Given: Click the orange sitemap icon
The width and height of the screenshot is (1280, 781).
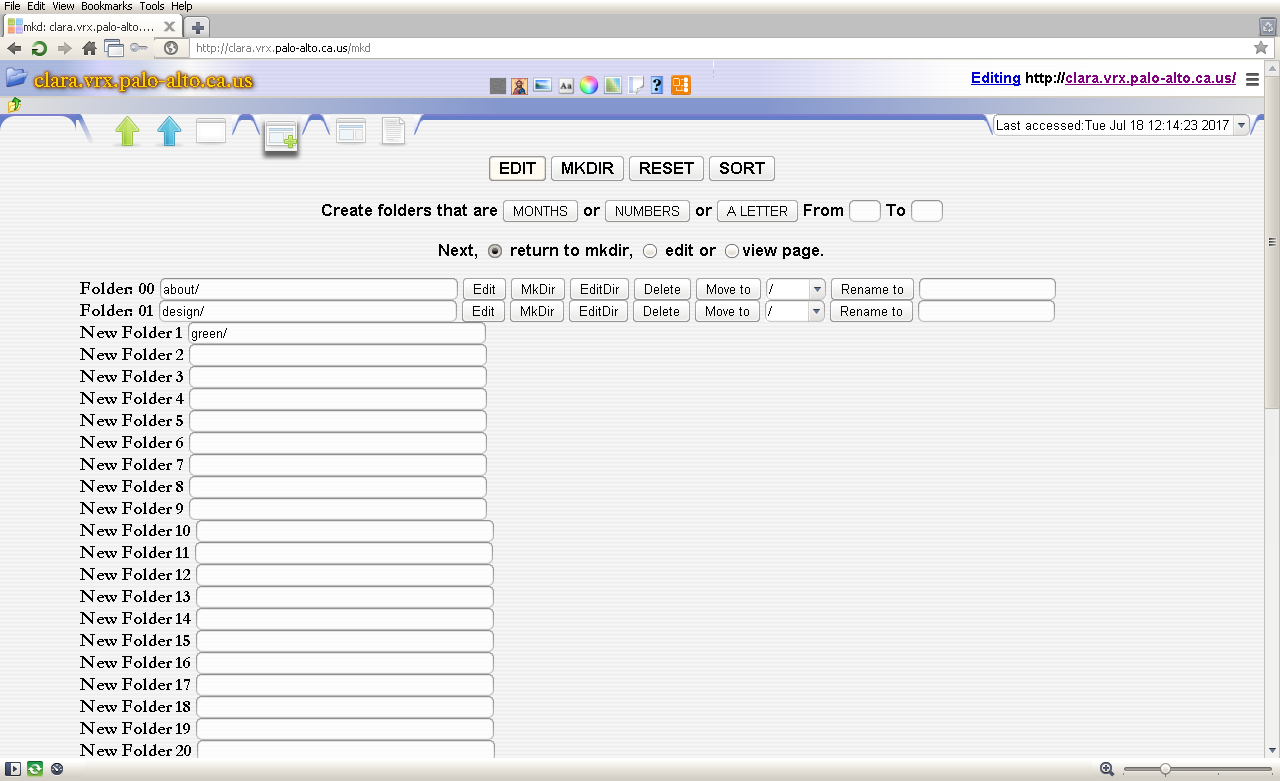Looking at the screenshot, I should (x=681, y=86).
